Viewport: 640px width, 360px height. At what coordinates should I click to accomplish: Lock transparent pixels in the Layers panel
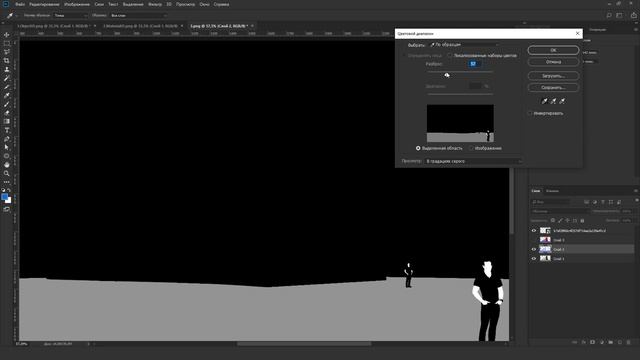tap(553, 220)
